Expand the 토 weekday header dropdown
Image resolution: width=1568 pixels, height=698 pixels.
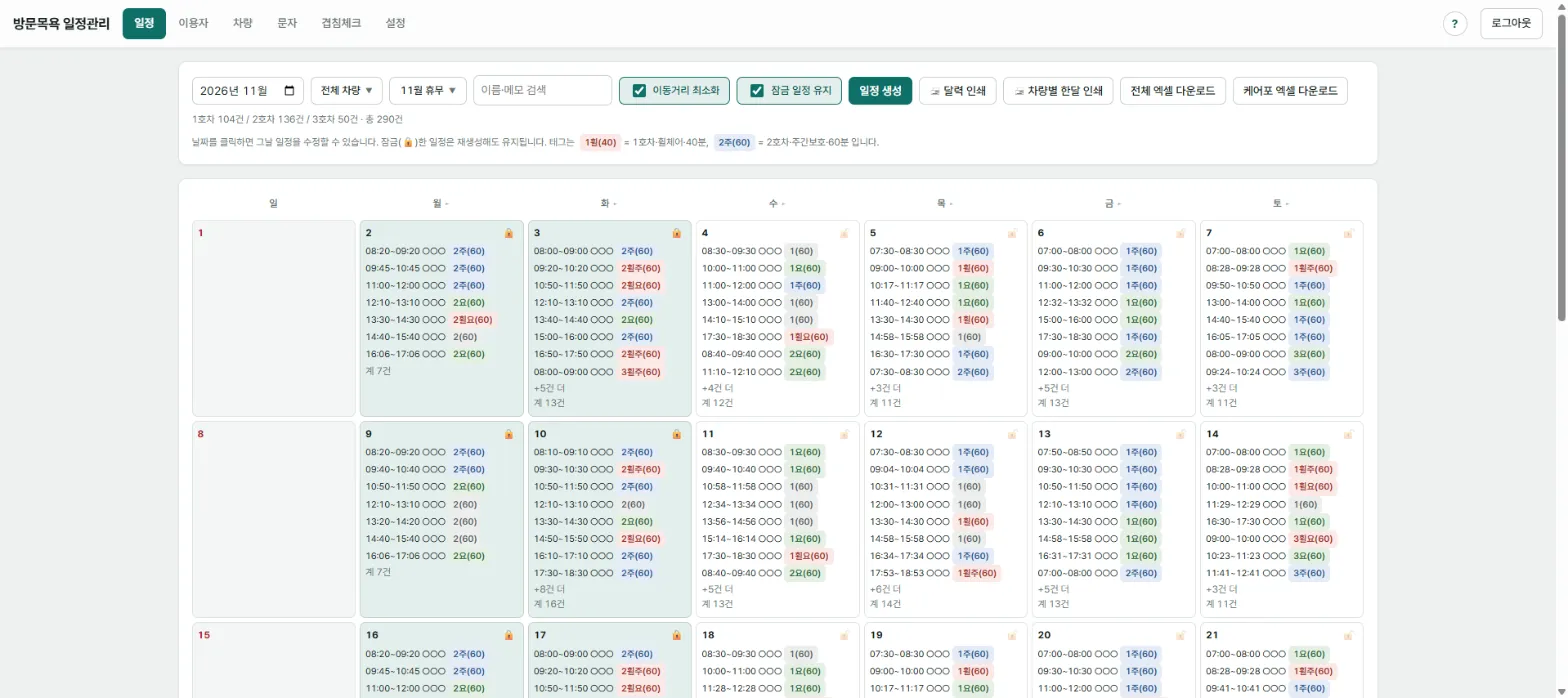1280,203
